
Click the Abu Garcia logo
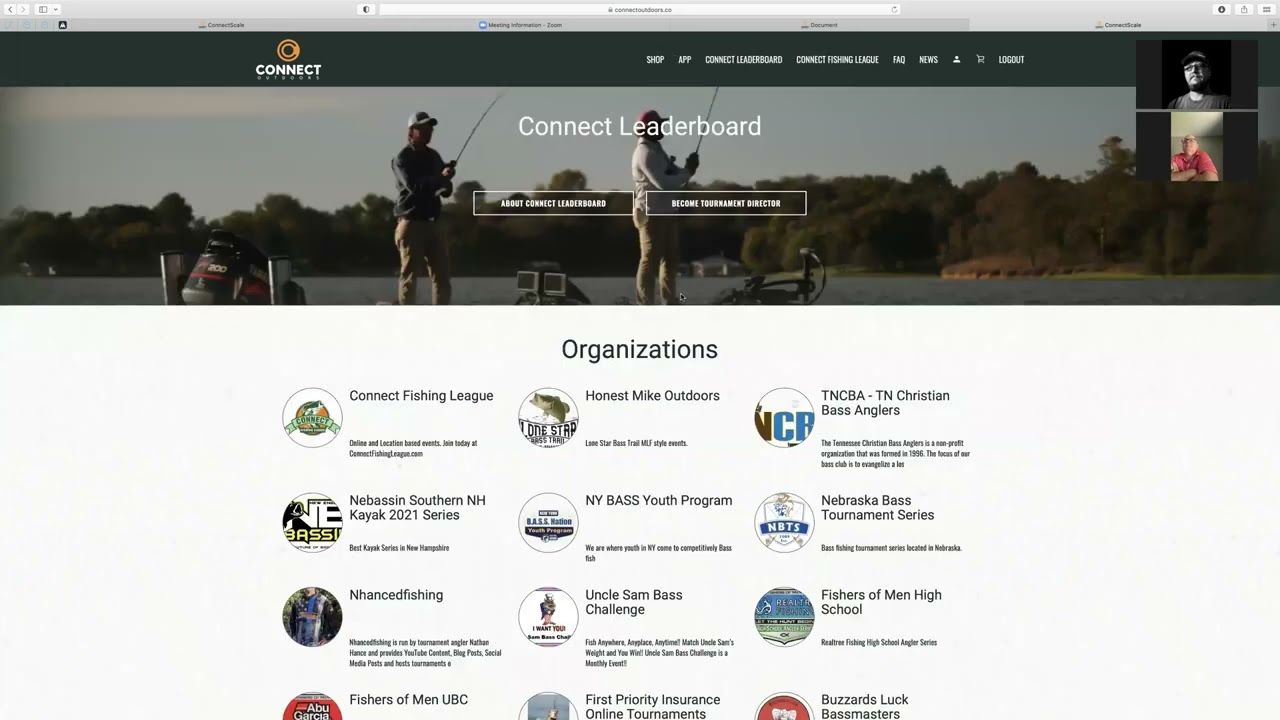pyautogui.click(x=312, y=706)
